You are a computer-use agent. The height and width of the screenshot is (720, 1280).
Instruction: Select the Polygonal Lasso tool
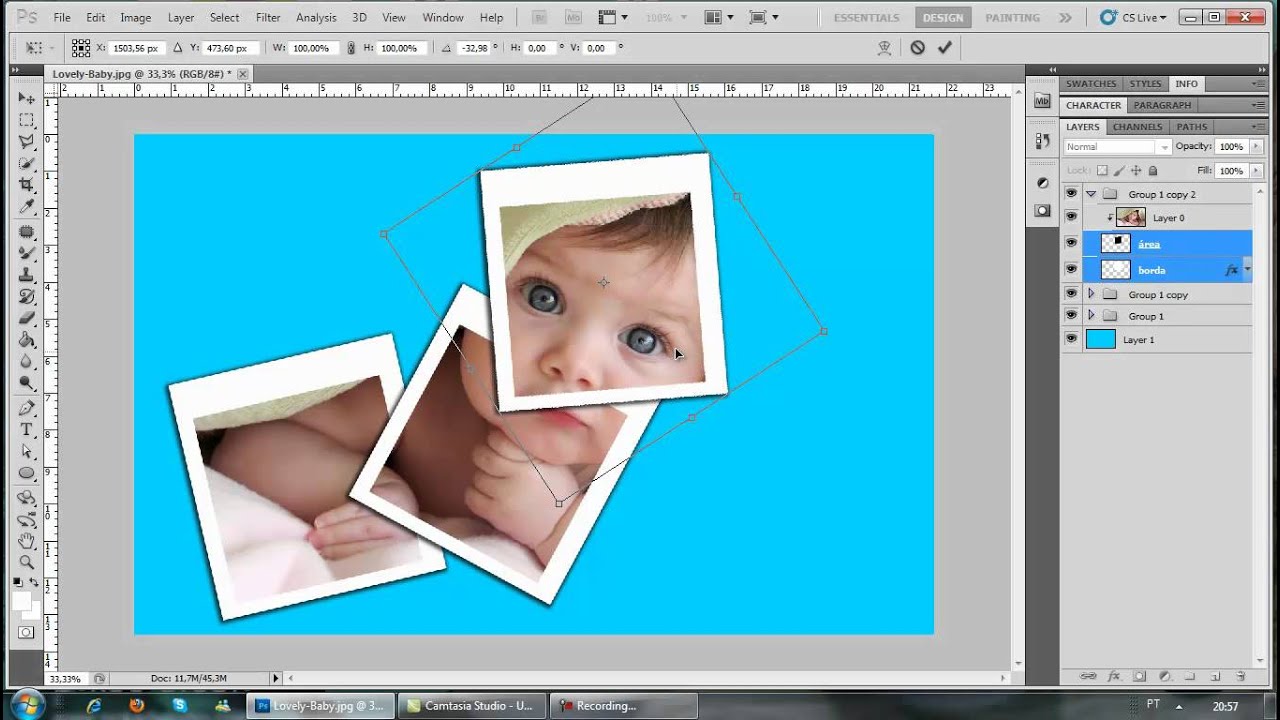coord(27,142)
